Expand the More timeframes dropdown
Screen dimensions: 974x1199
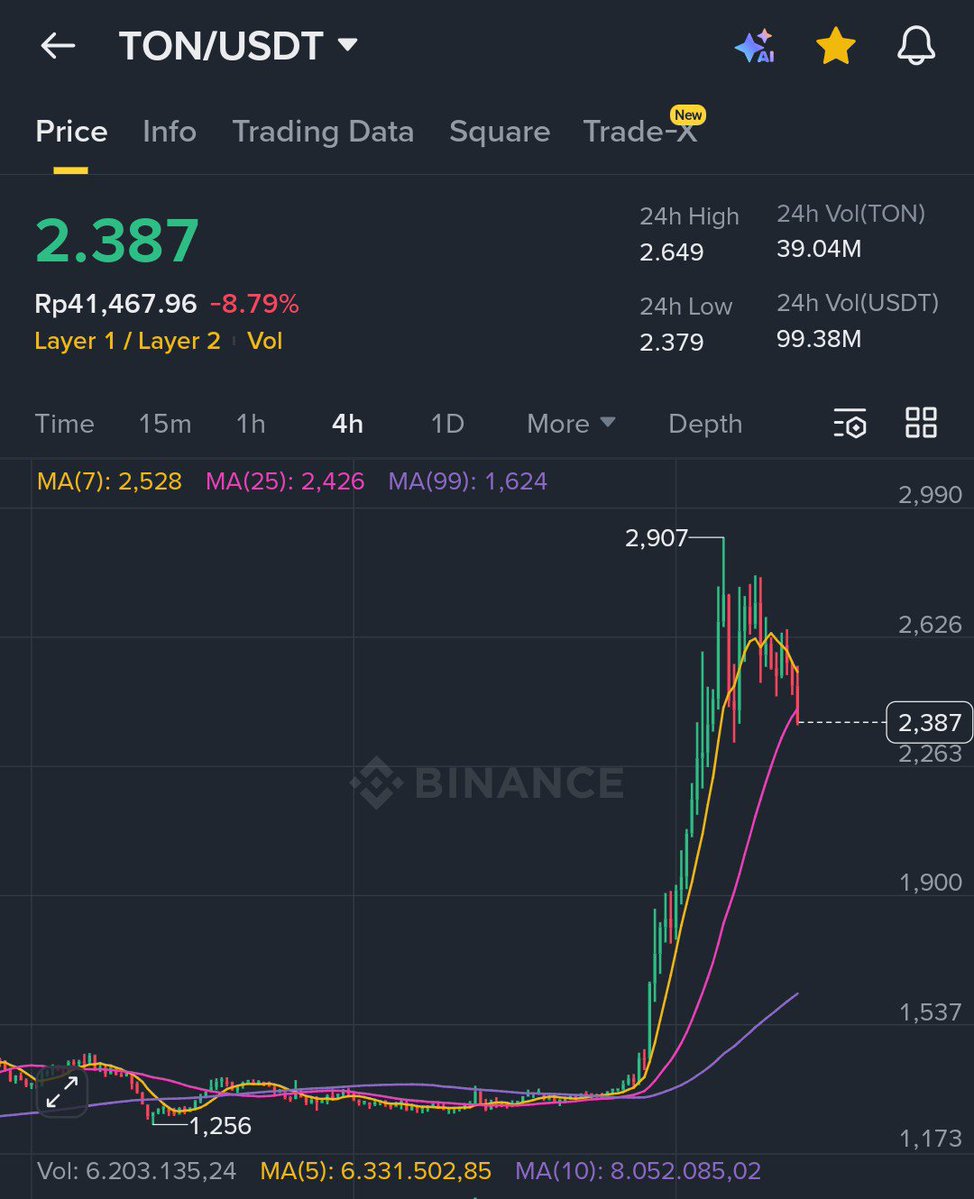point(571,424)
